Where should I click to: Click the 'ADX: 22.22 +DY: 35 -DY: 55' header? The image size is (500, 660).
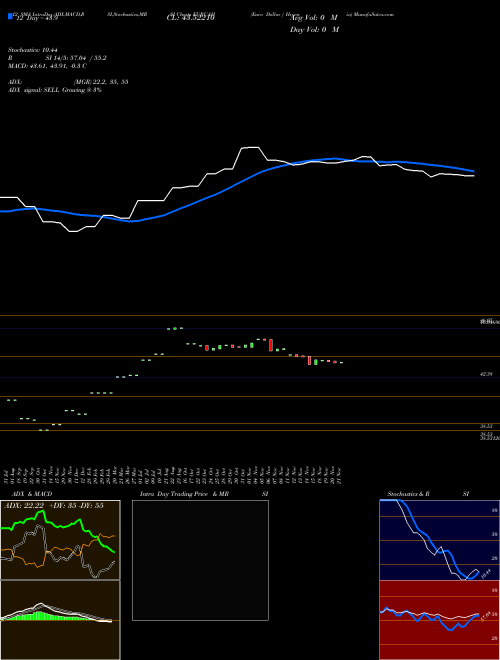coord(53,506)
